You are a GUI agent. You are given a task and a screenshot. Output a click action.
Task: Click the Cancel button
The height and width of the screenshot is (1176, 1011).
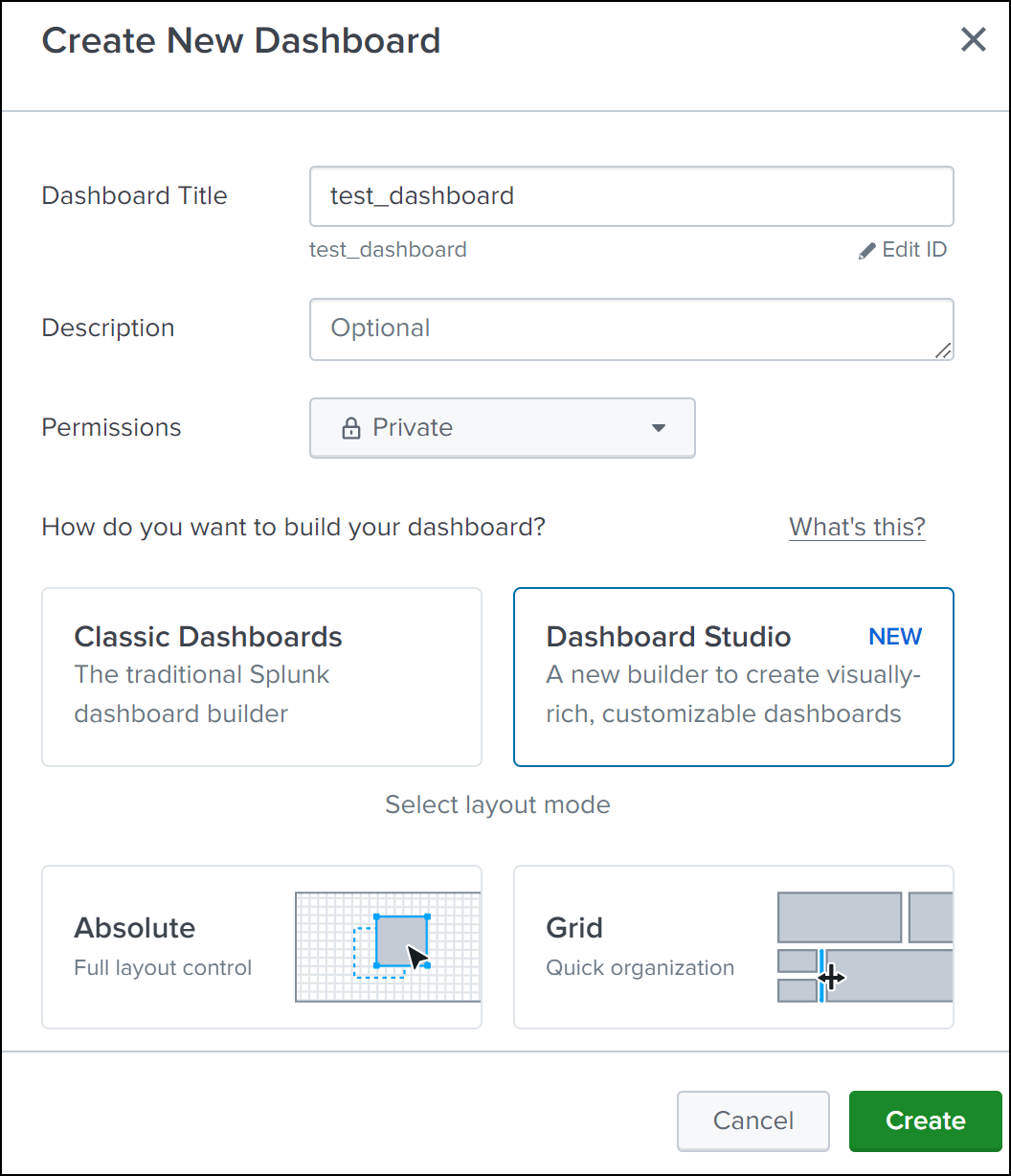753,1120
